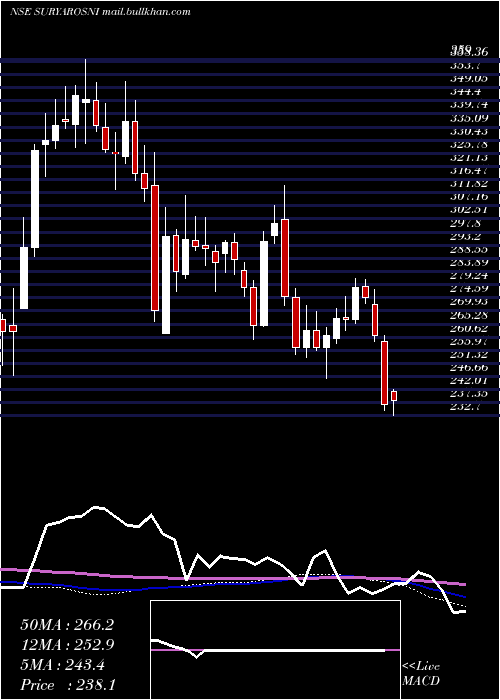Click the 321.13 price label
The height and width of the screenshot is (700, 500).
(468, 158)
